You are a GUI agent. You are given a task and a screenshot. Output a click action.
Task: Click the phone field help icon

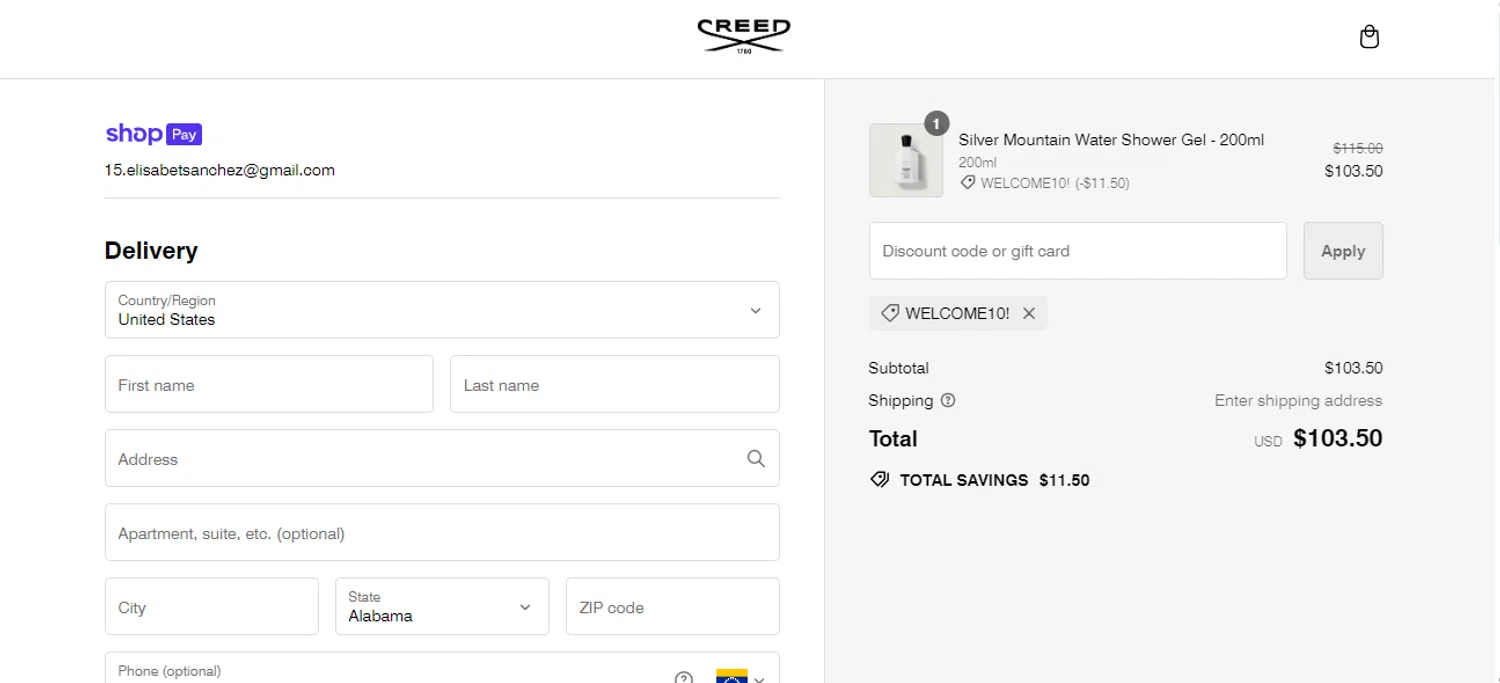[x=684, y=678]
